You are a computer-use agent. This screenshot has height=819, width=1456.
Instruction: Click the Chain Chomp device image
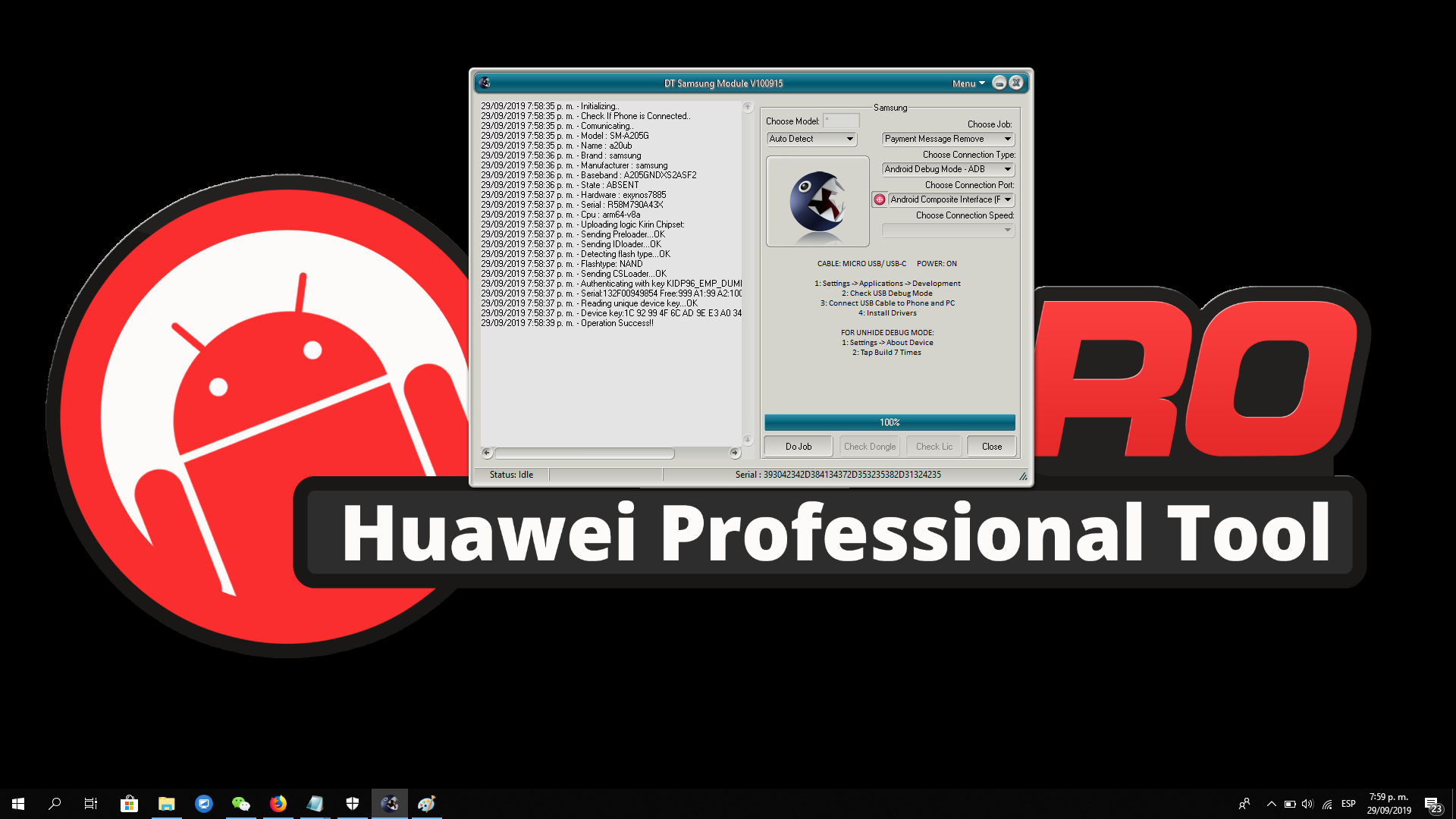click(x=817, y=201)
